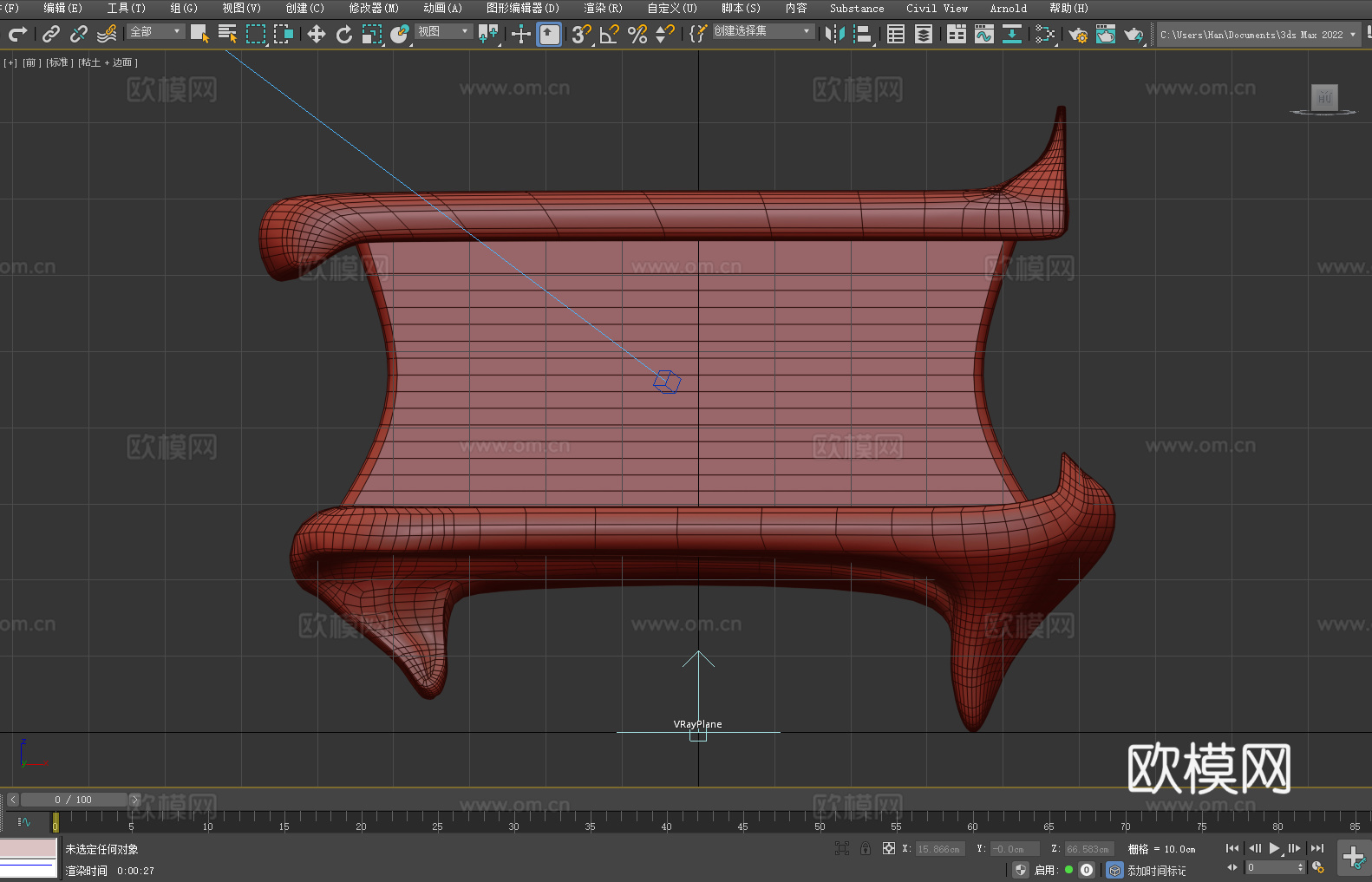The height and width of the screenshot is (882, 1372).
Task: Click the Select and Place icon
Action: [x=400, y=34]
